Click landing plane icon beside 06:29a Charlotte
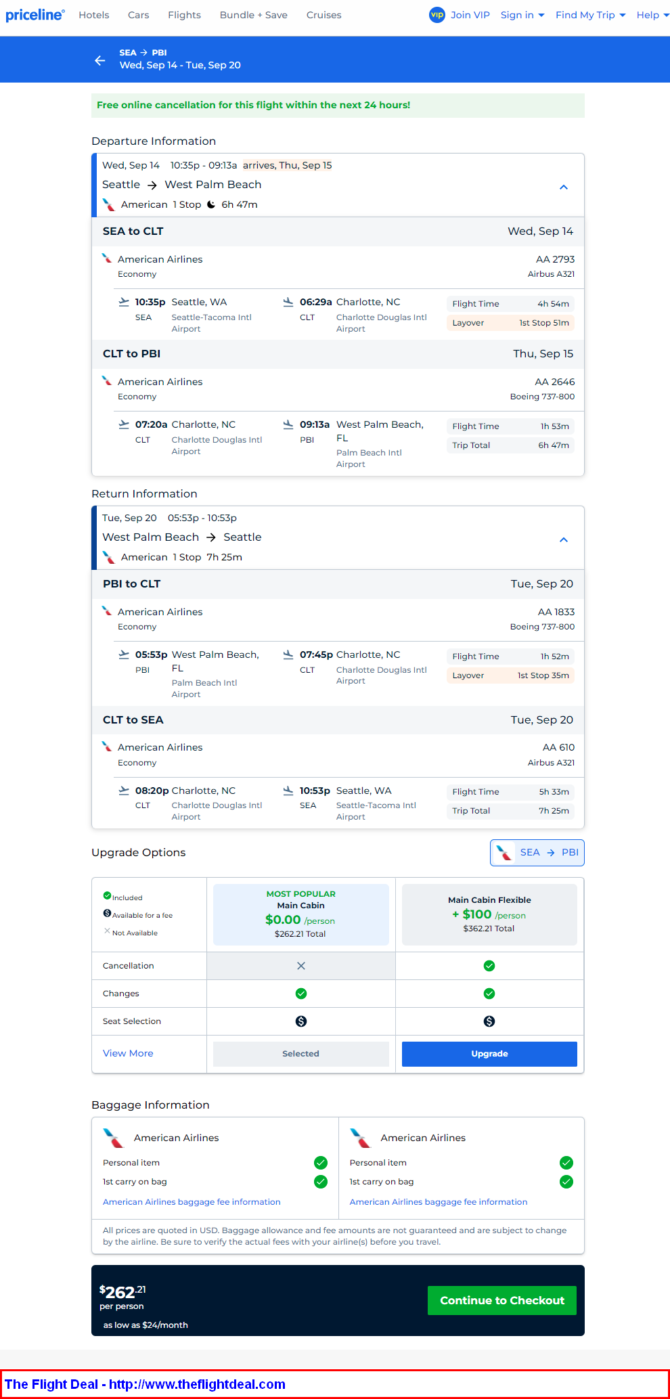This screenshot has height=1399, width=670. 288,302
